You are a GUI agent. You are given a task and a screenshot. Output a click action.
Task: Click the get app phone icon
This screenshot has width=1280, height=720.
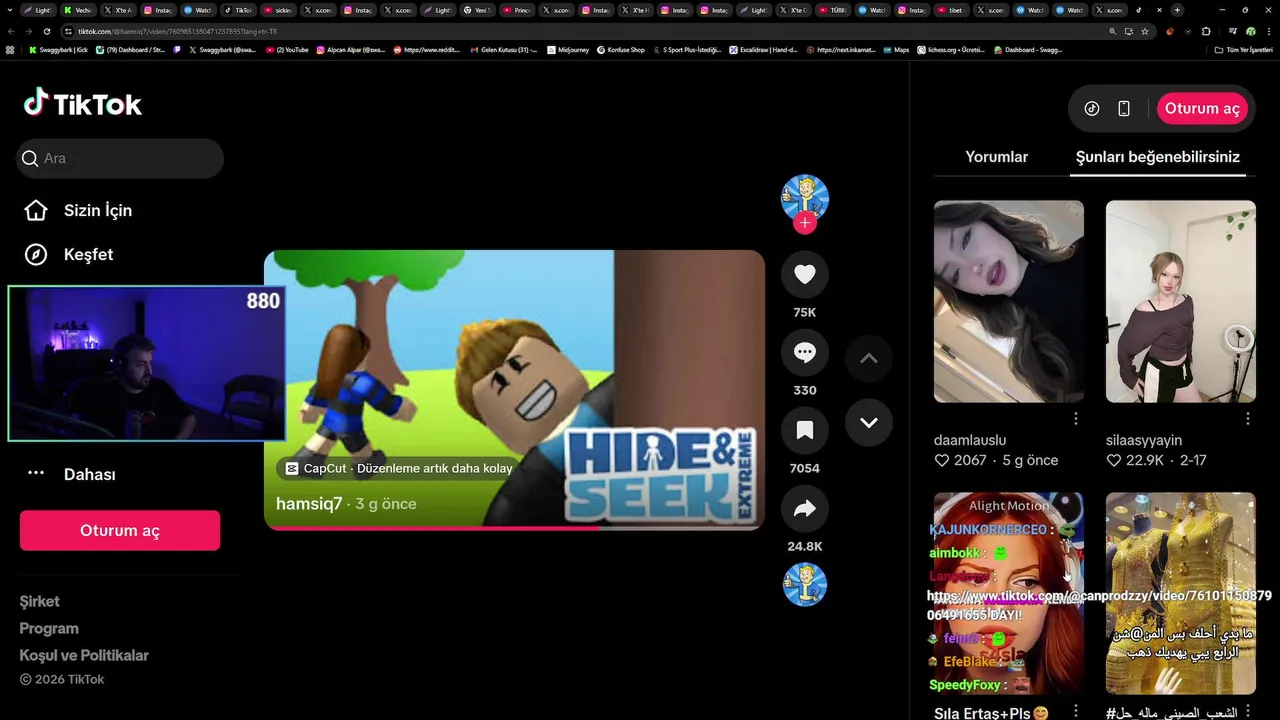(1124, 108)
